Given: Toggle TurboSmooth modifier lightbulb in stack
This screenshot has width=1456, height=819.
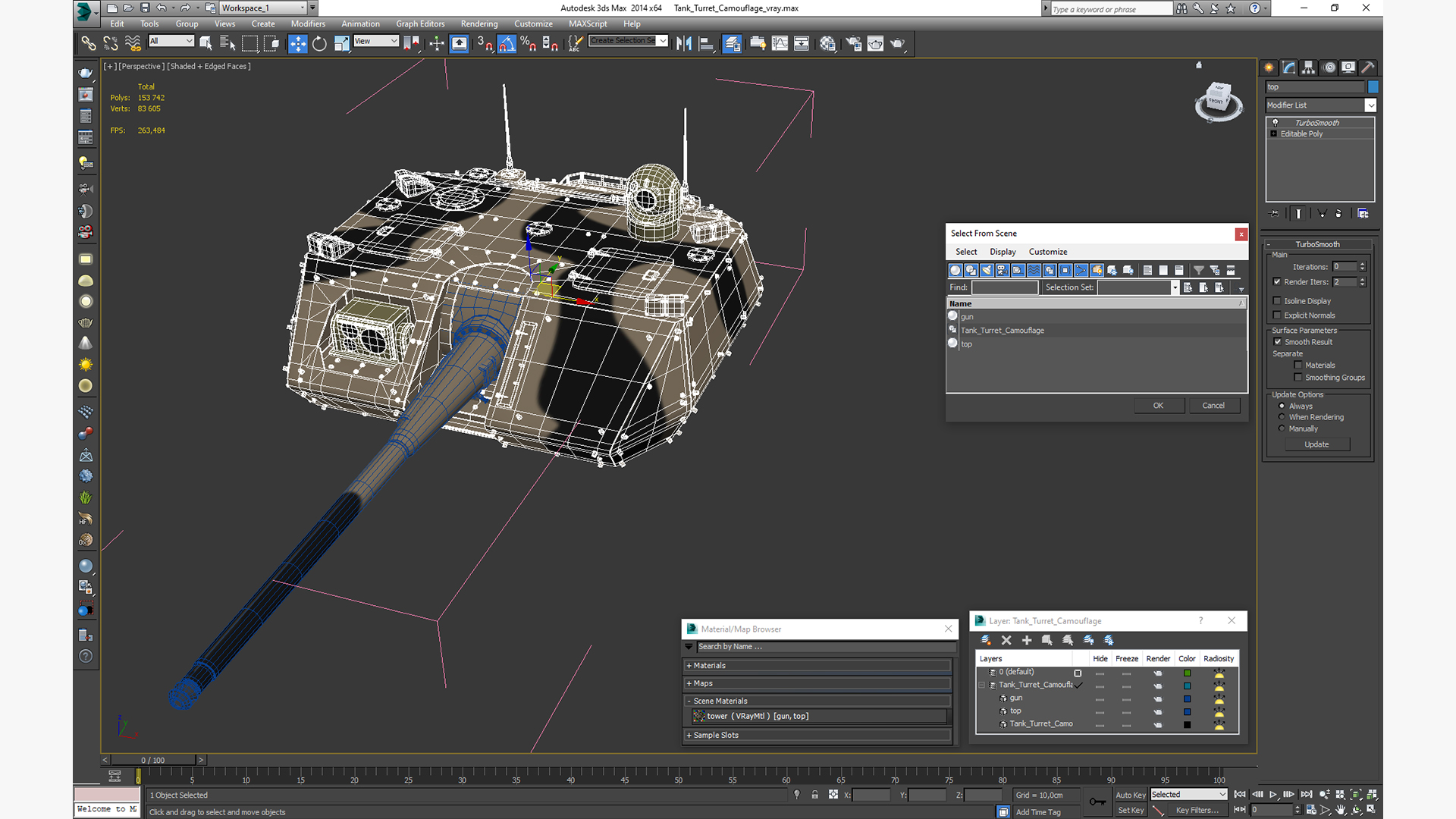Looking at the screenshot, I should [x=1275, y=122].
